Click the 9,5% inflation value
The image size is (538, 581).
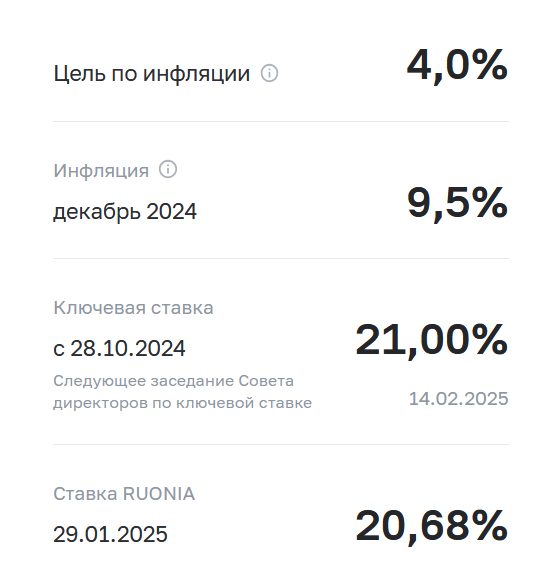tap(457, 203)
